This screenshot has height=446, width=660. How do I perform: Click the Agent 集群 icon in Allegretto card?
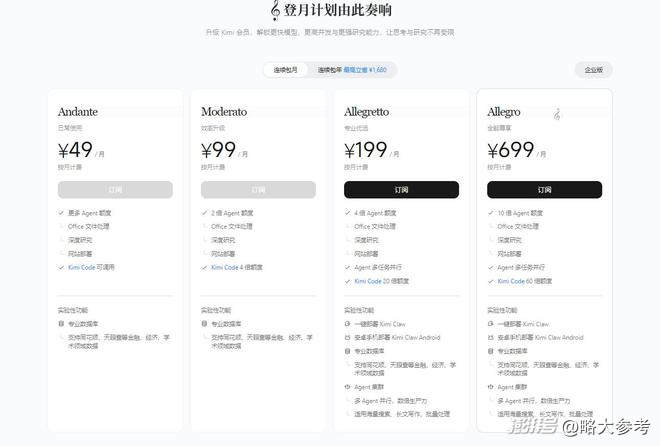click(347, 386)
